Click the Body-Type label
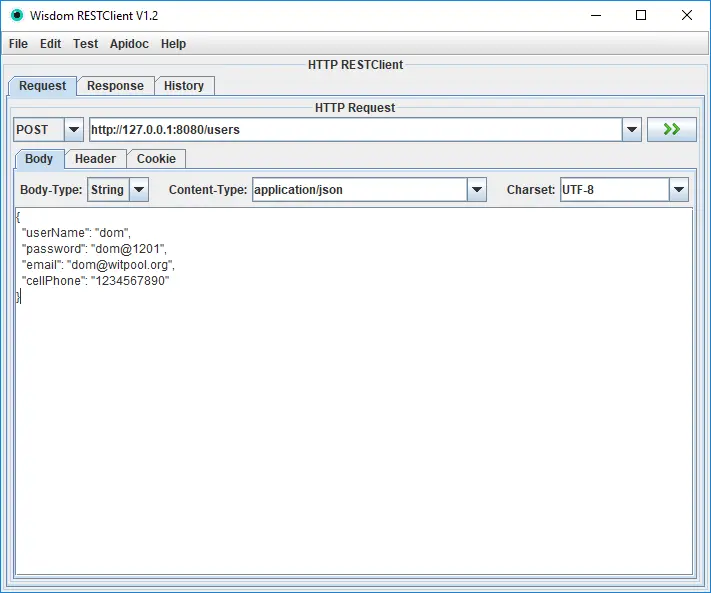This screenshot has width=711, height=593. (x=51, y=190)
